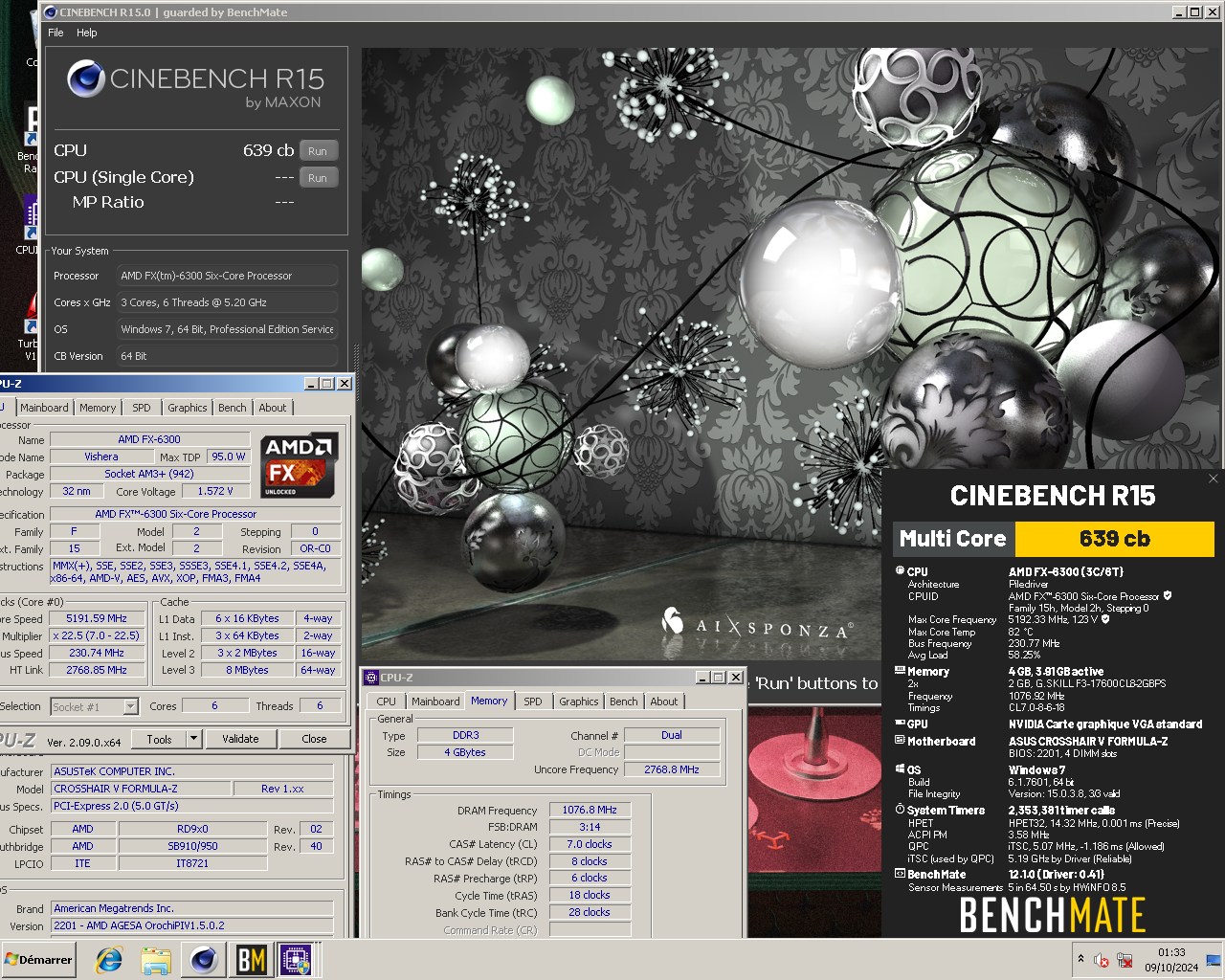Click the AMD FX Unlocked logo in CPU-Z

click(x=299, y=465)
